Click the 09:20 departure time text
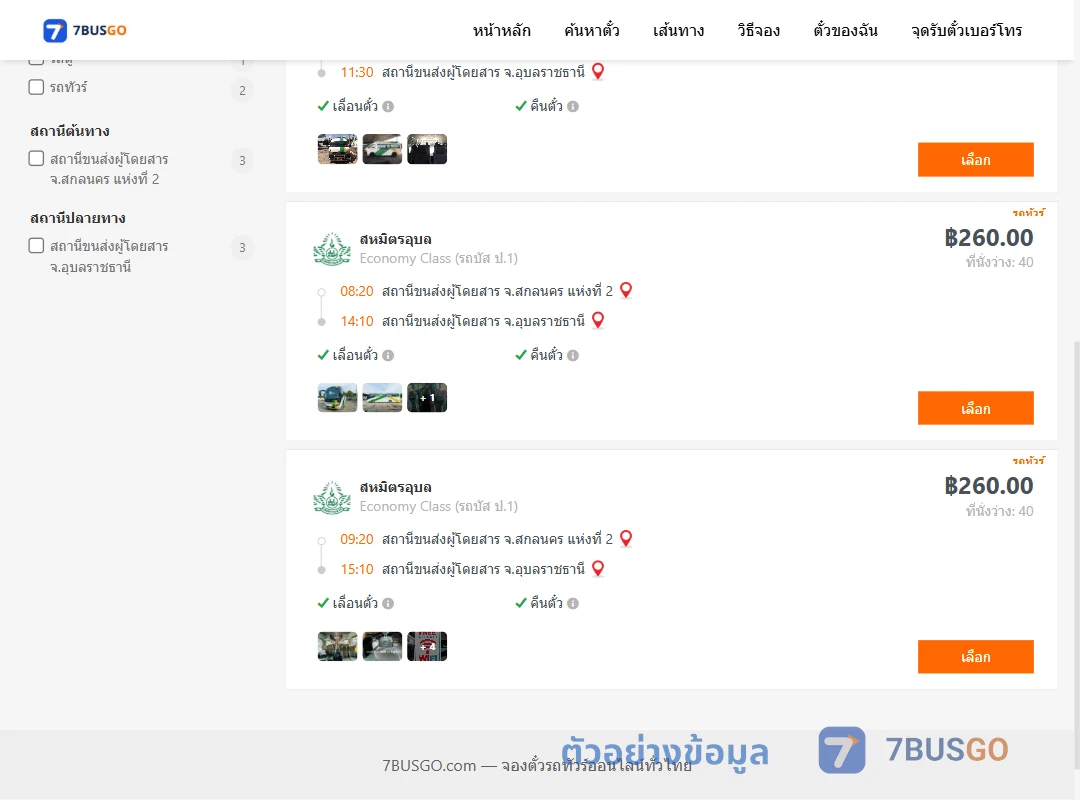This screenshot has width=1080, height=800. click(x=357, y=539)
